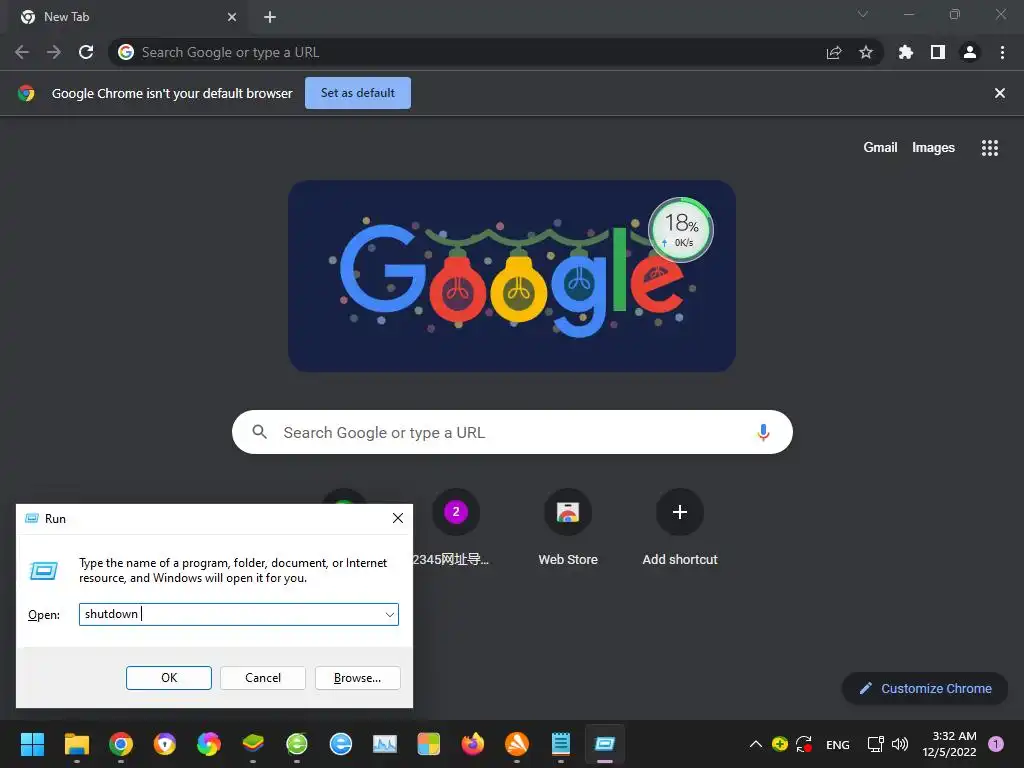The image size is (1024, 768).
Task: Open the Extensions puzzle icon
Action: pos(906,52)
